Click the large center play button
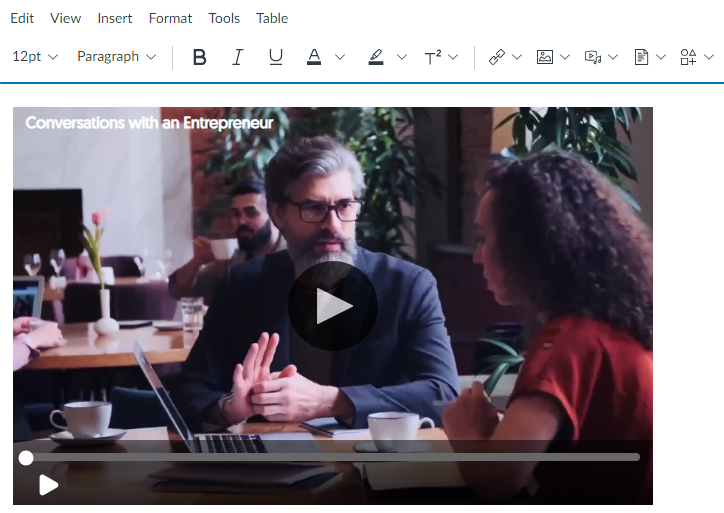Viewport: 724px width, 513px height. [x=333, y=306]
